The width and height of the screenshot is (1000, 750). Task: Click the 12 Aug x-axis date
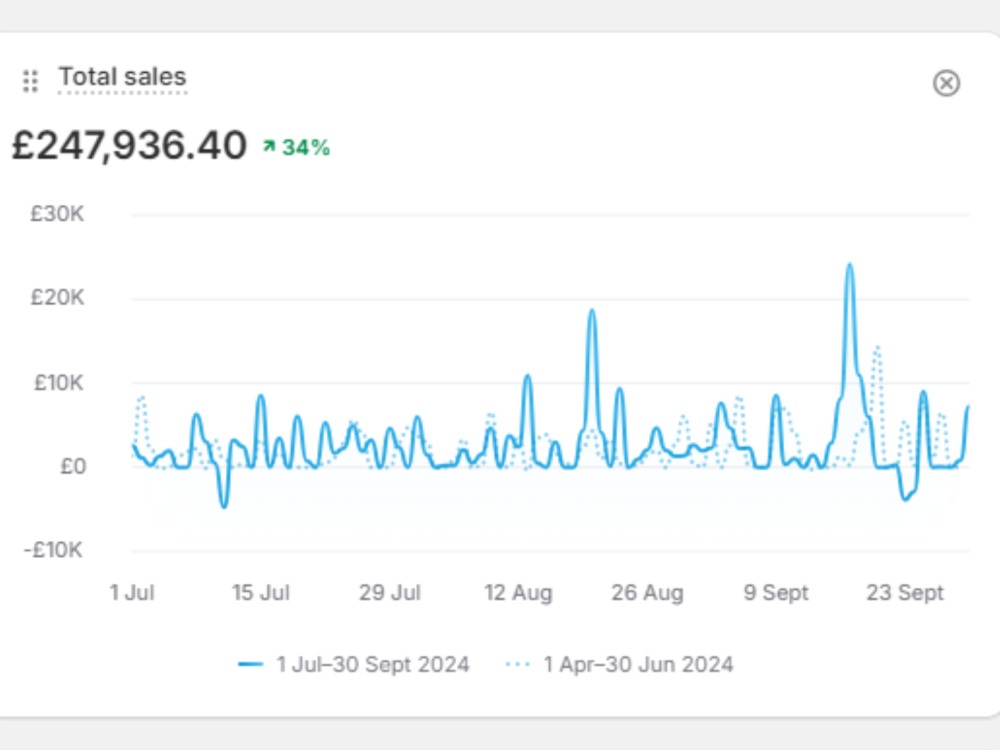[518, 592]
